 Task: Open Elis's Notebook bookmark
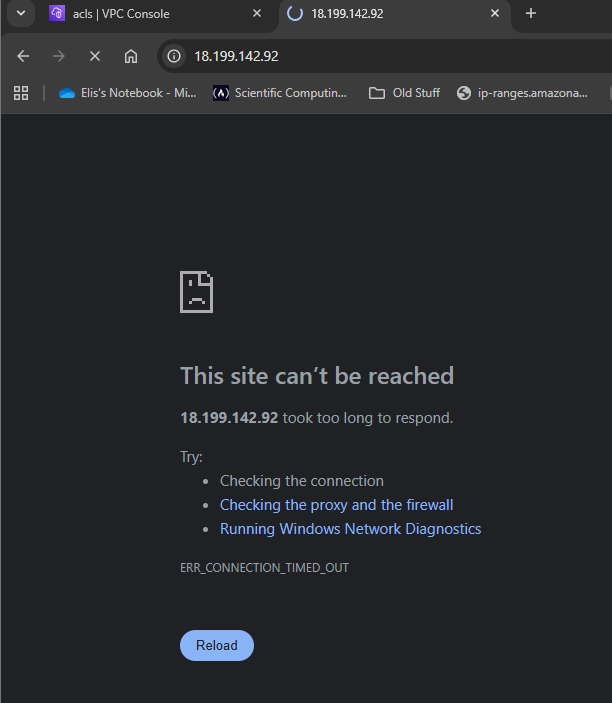pyautogui.click(x=128, y=93)
